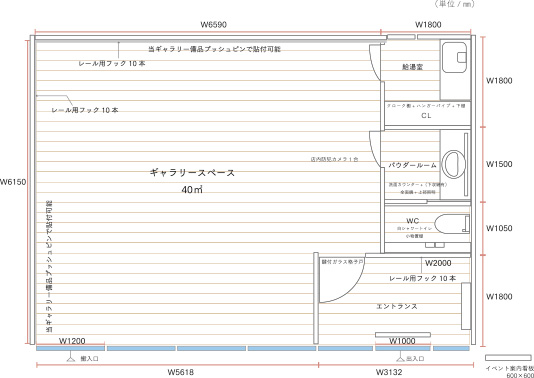Select the W3132 bottom dimension label

click(389, 372)
